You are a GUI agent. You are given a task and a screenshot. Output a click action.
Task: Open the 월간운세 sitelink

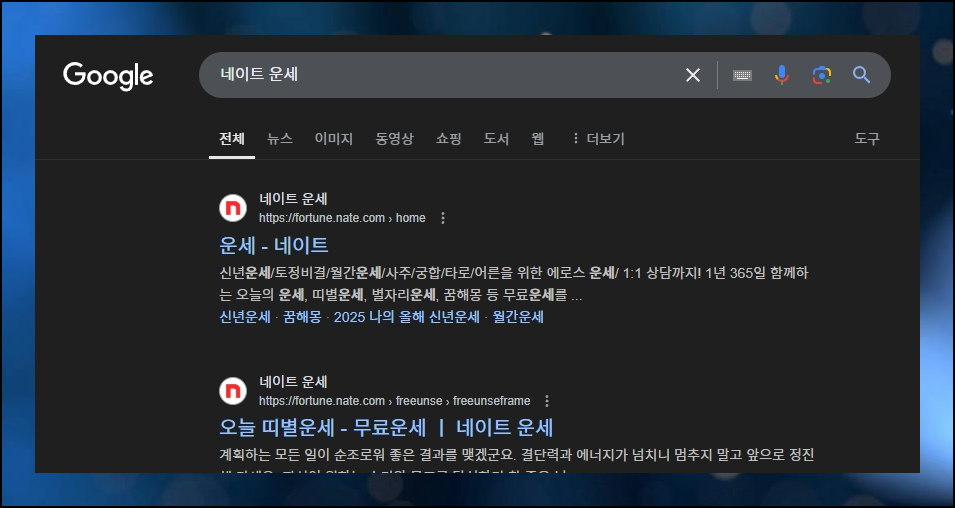tap(518, 317)
